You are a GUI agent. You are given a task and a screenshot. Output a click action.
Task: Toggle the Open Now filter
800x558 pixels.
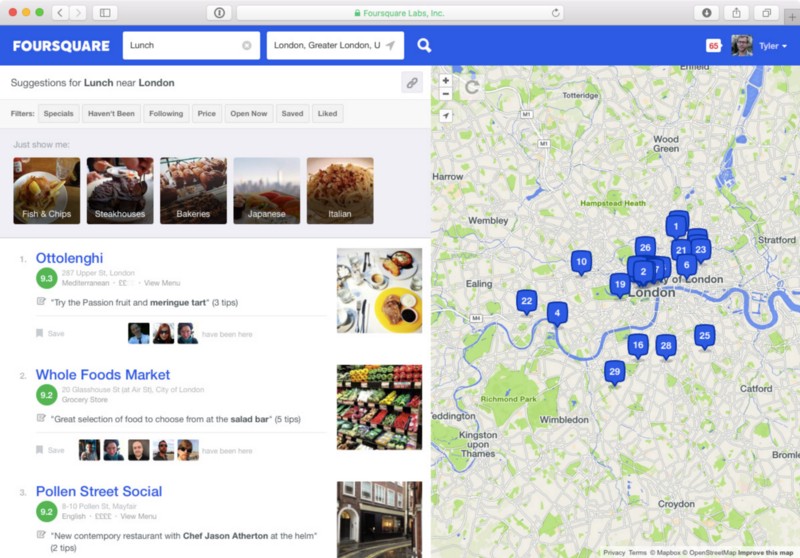point(248,114)
